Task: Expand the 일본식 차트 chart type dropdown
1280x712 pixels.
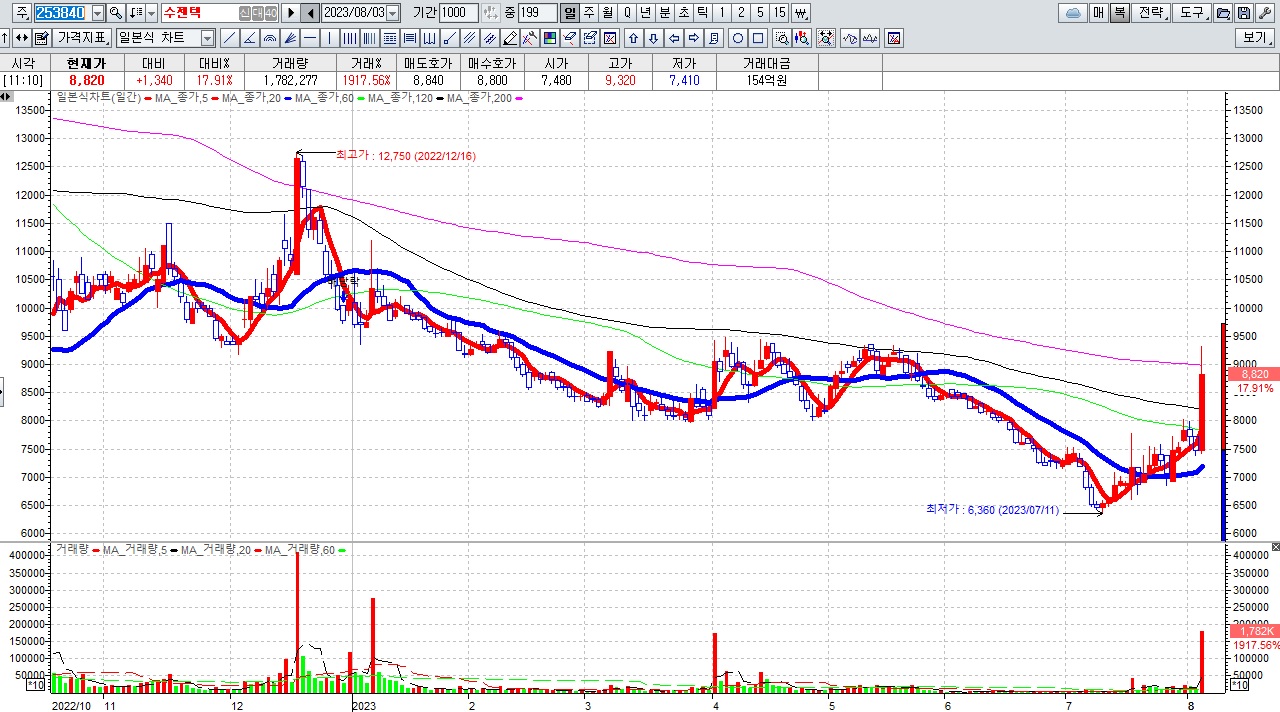Action: pyautogui.click(x=207, y=38)
